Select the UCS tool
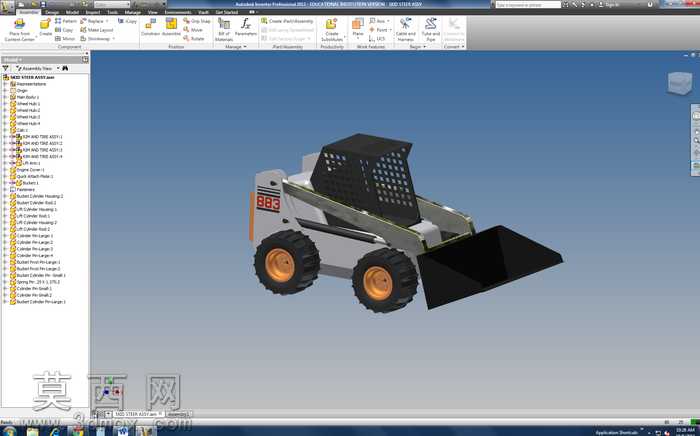 tap(377, 39)
